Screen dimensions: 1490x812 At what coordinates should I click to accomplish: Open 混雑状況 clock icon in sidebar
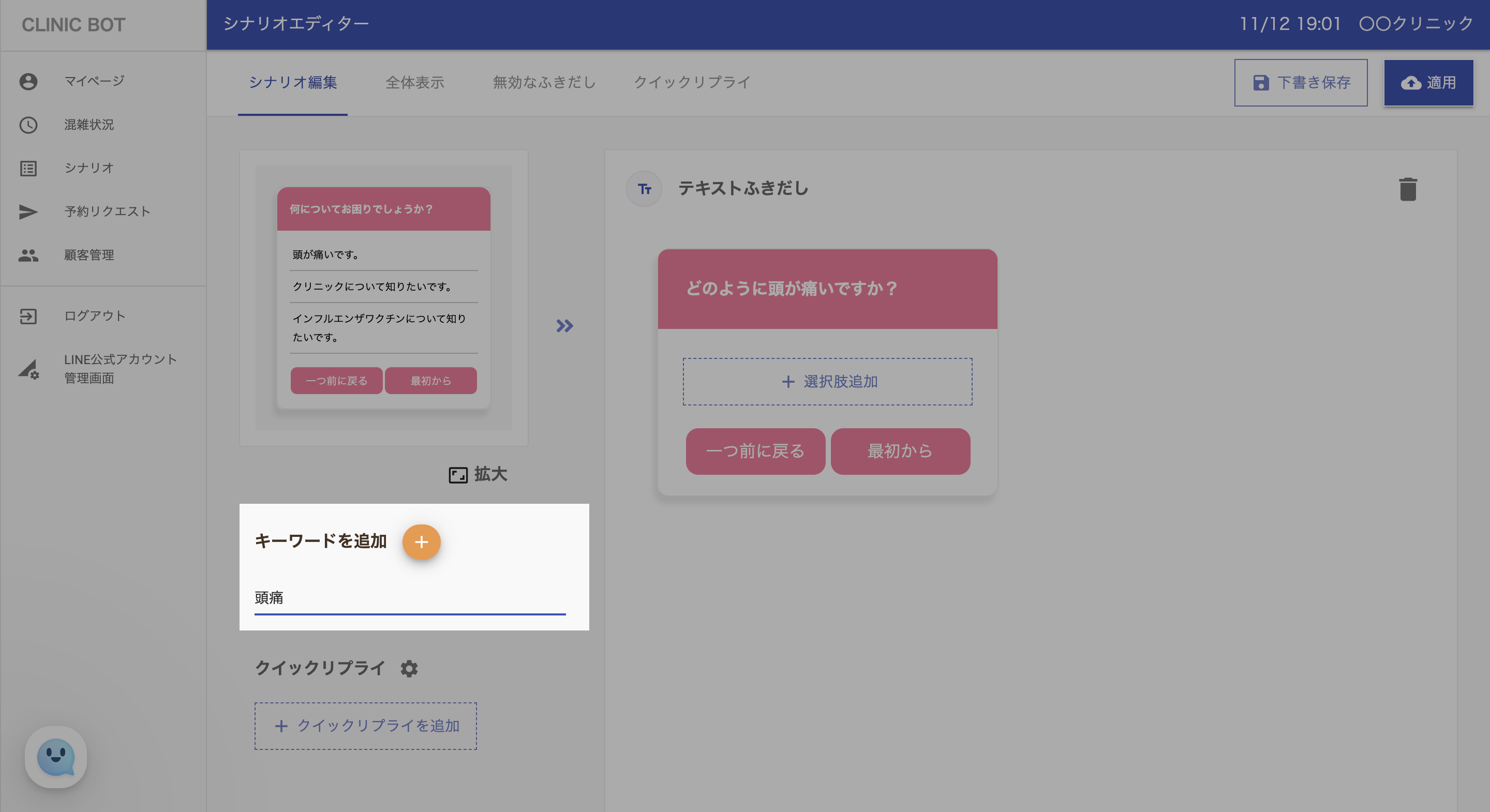pyautogui.click(x=28, y=125)
